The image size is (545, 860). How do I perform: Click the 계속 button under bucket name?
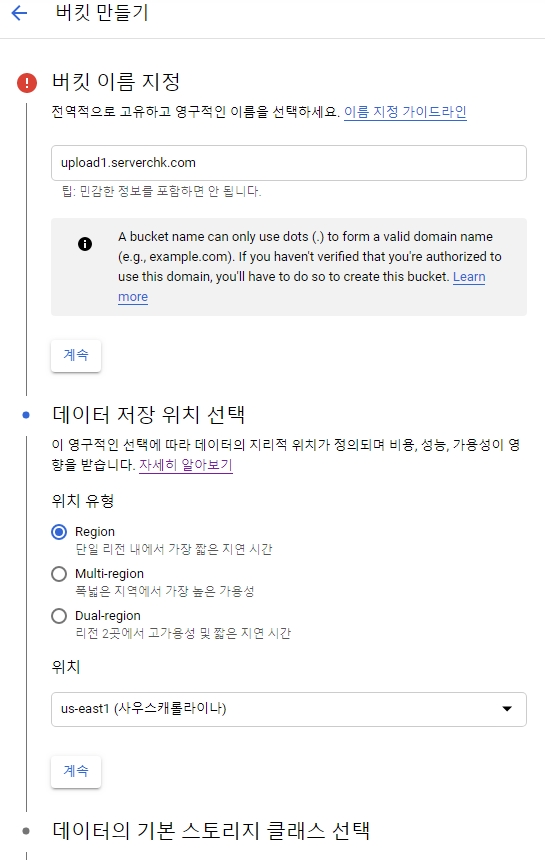click(76, 355)
